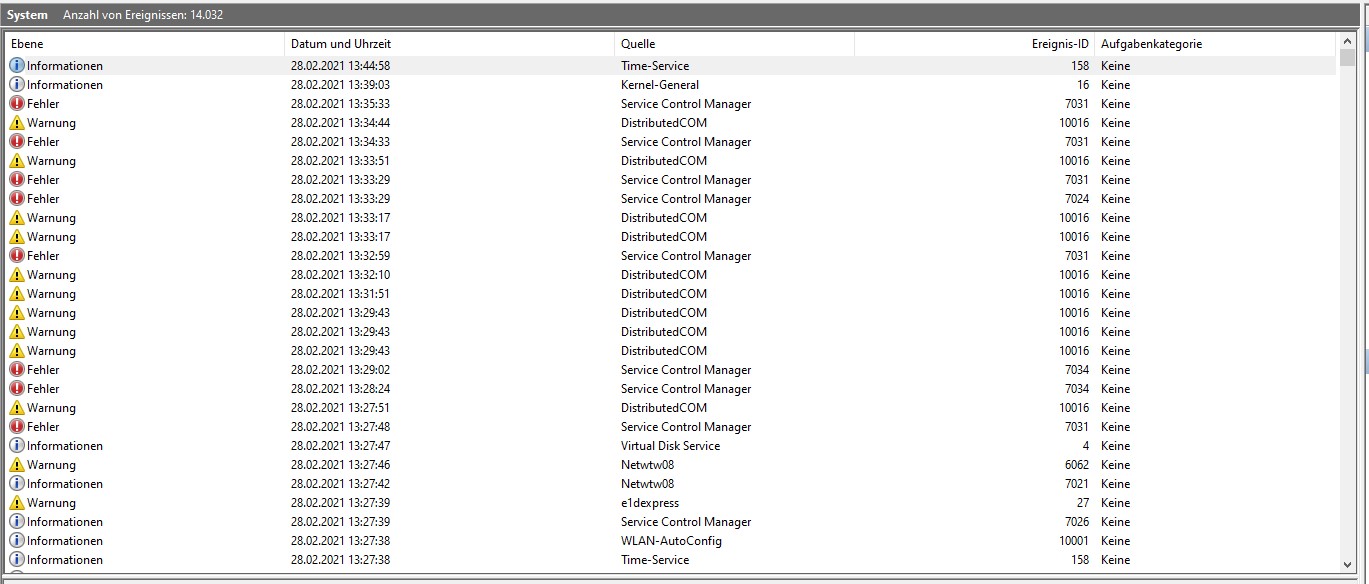
Task: Click the information icon beside Kernel-General event 16
Action: click(x=14, y=84)
